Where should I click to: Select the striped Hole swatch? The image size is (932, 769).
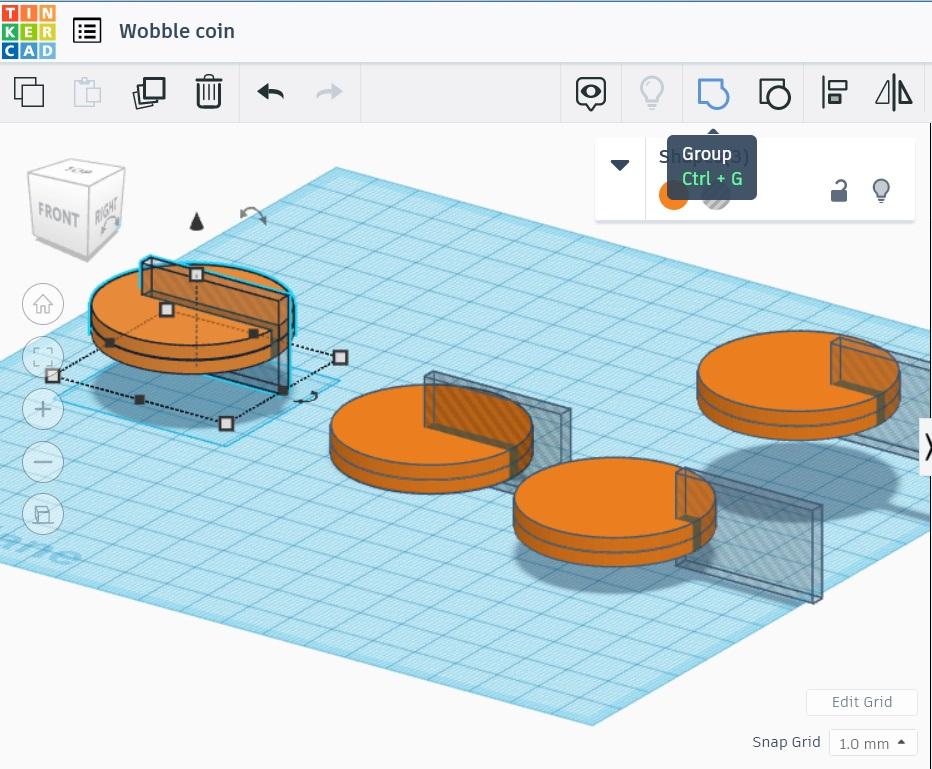point(716,197)
